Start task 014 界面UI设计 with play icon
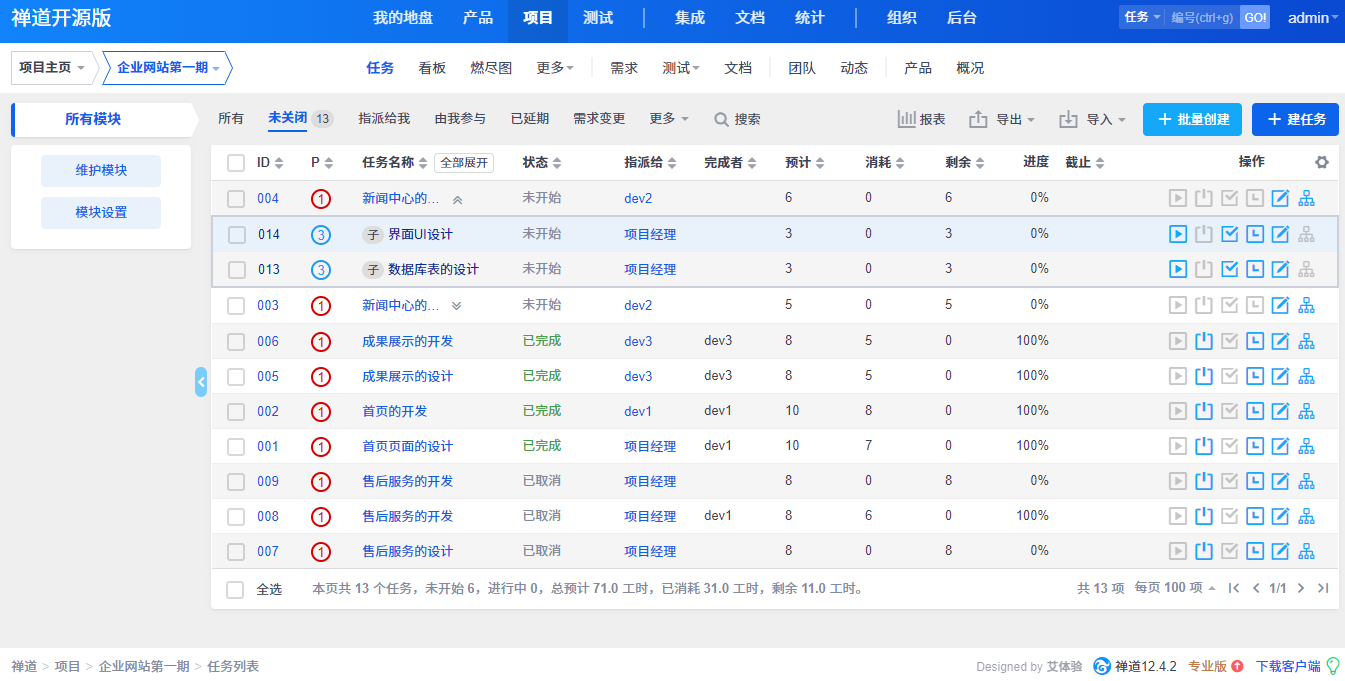This screenshot has width=1345, height=681. point(1178,234)
